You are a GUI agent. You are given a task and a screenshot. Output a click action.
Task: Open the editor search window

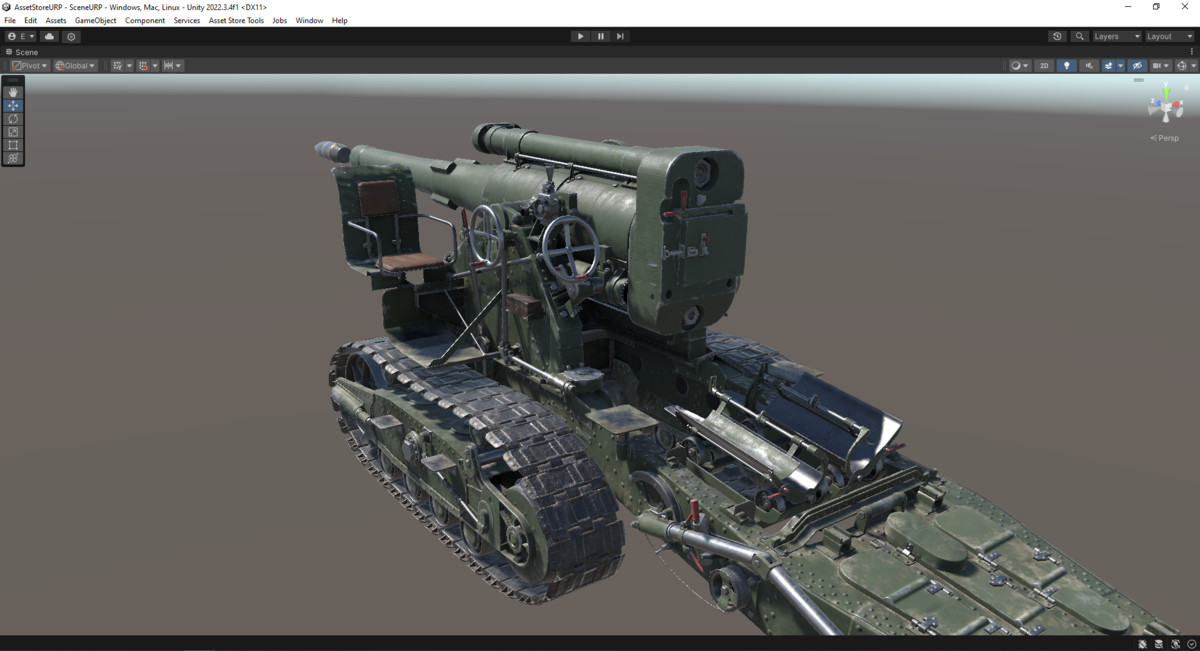[x=1079, y=36]
